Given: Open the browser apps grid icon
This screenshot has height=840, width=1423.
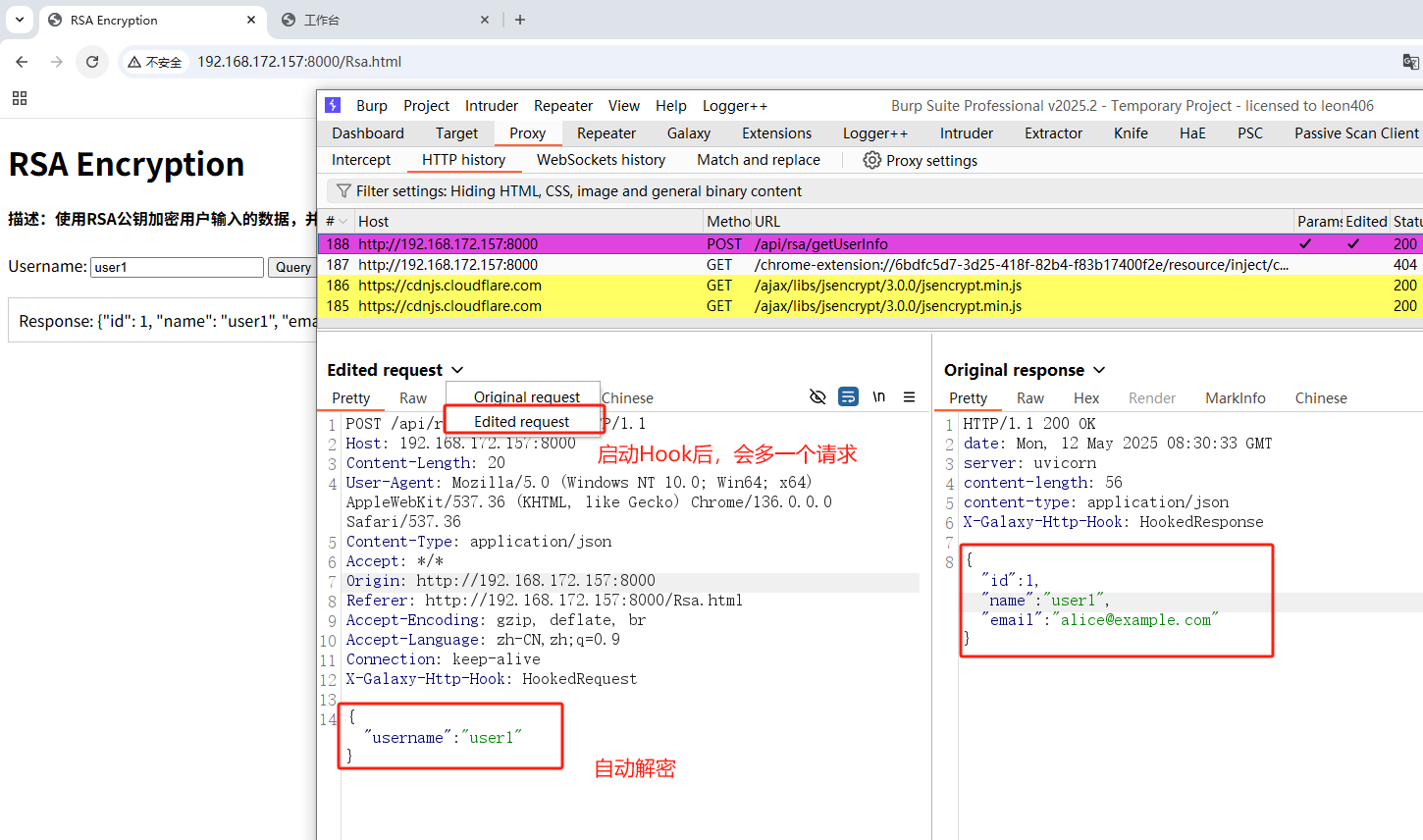Looking at the screenshot, I should pyautogui.click(x=20, y=98).
